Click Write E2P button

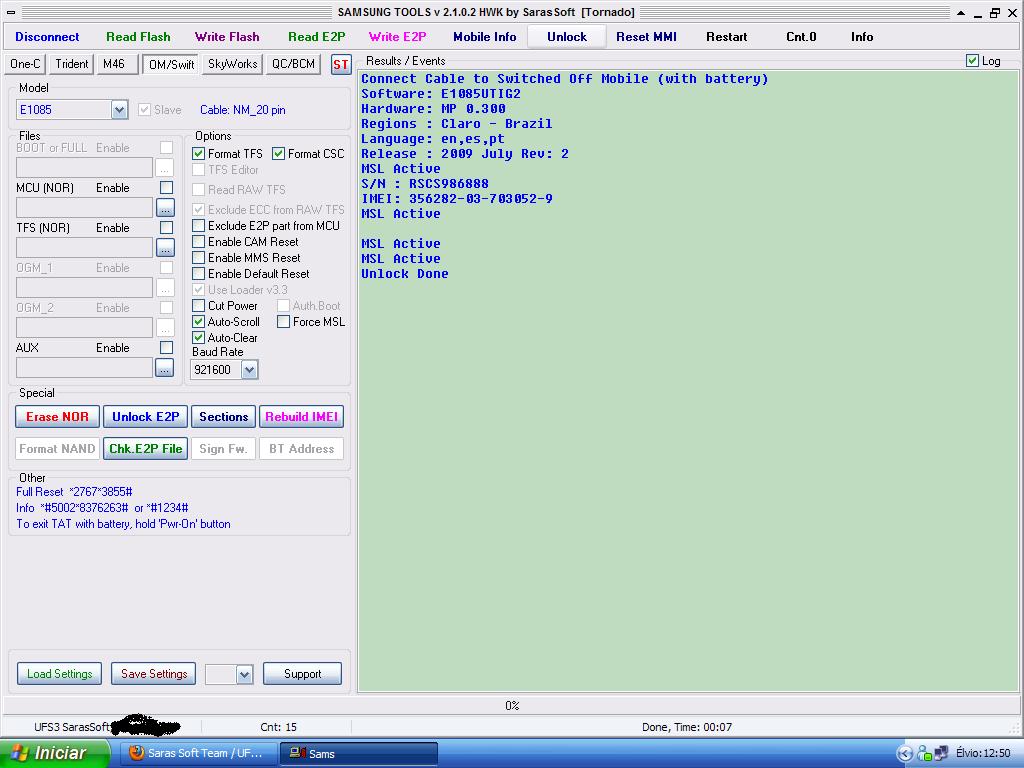point(398,37)
